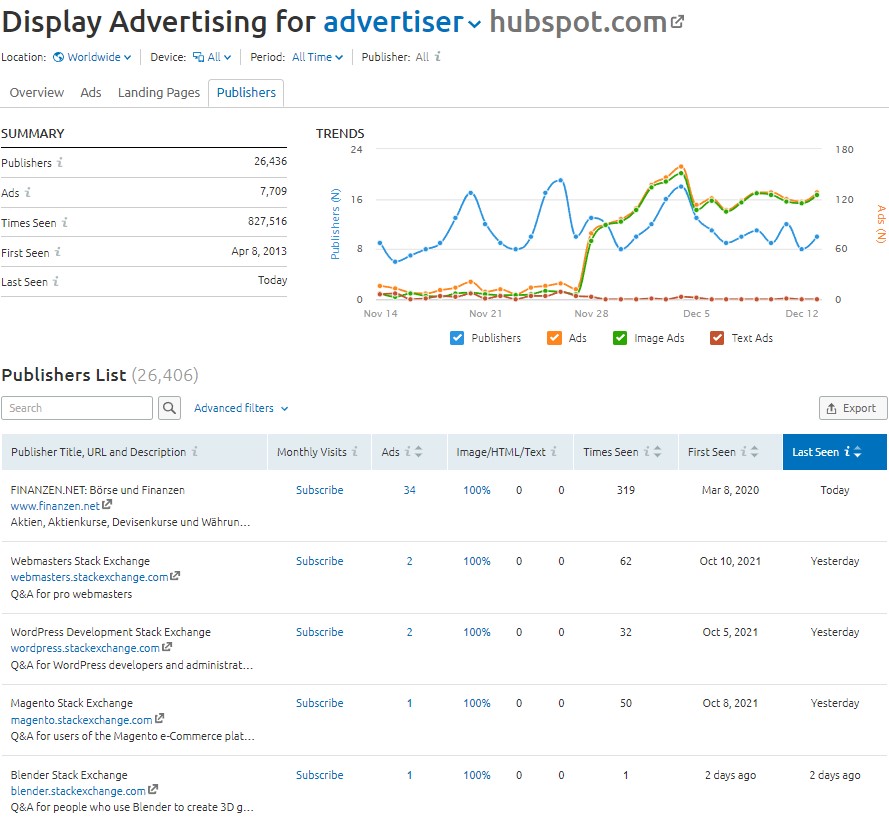The height and width of the screenshot is (819, 889).
Task: Click Subscribe for Webmasters Stack Exchange row
Action: (x=320, y=561)
